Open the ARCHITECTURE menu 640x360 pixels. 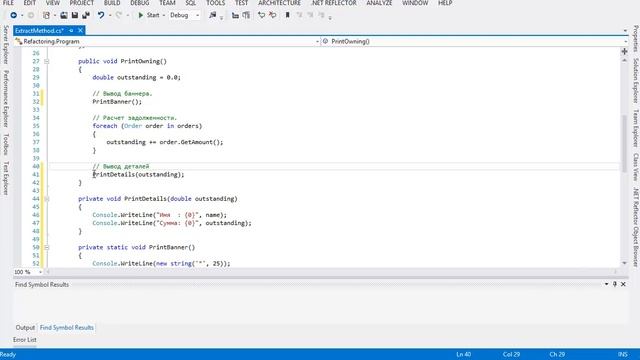coord(279,3)
